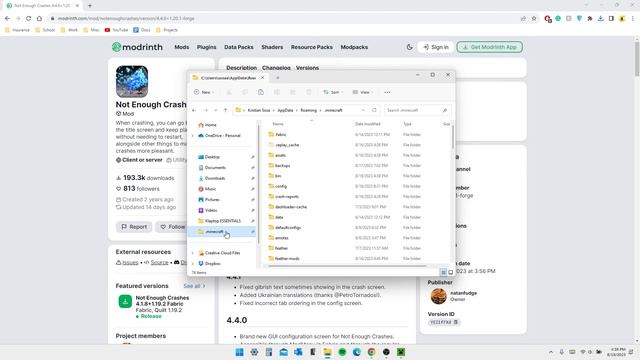Click Get Modrinth App button
This screenshot has height=360, width=640.
click(x=489, y=47)
